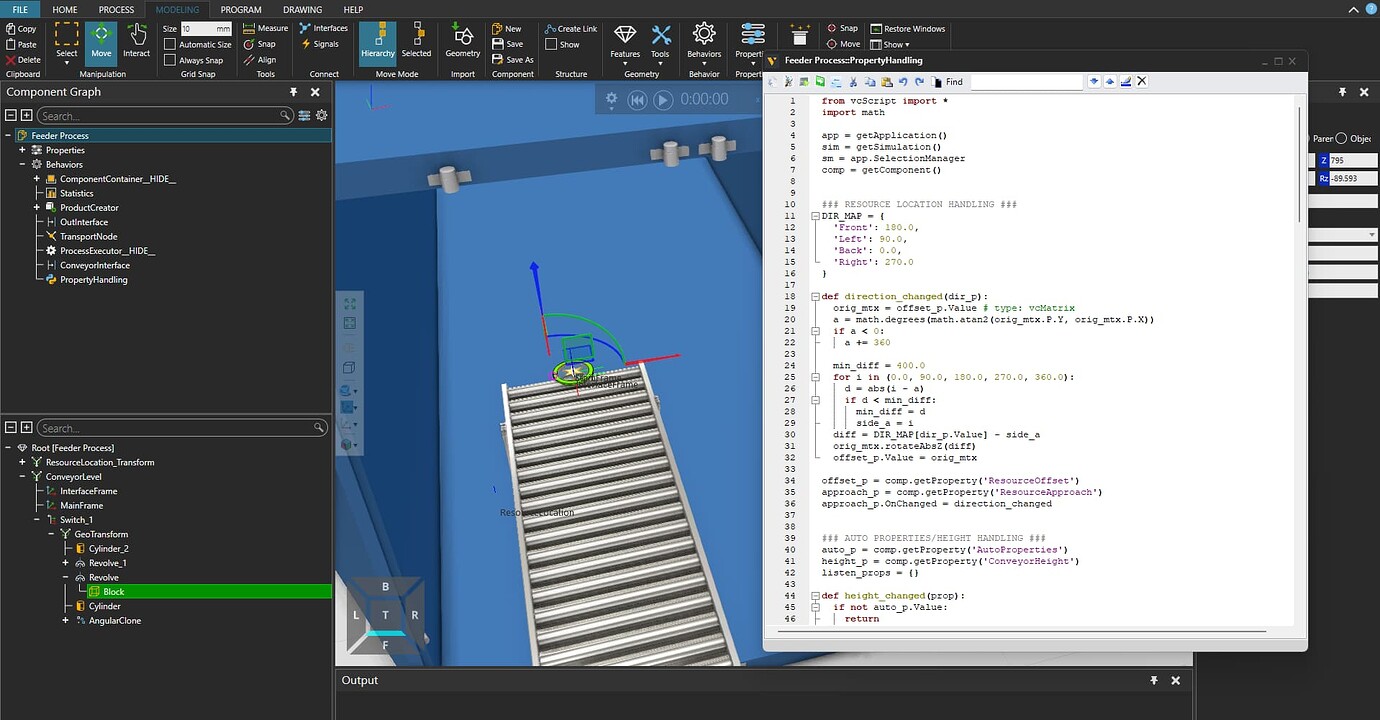Click the cut scissors icon in script editor
This screenshot has width=1380, height=720.
853,82
